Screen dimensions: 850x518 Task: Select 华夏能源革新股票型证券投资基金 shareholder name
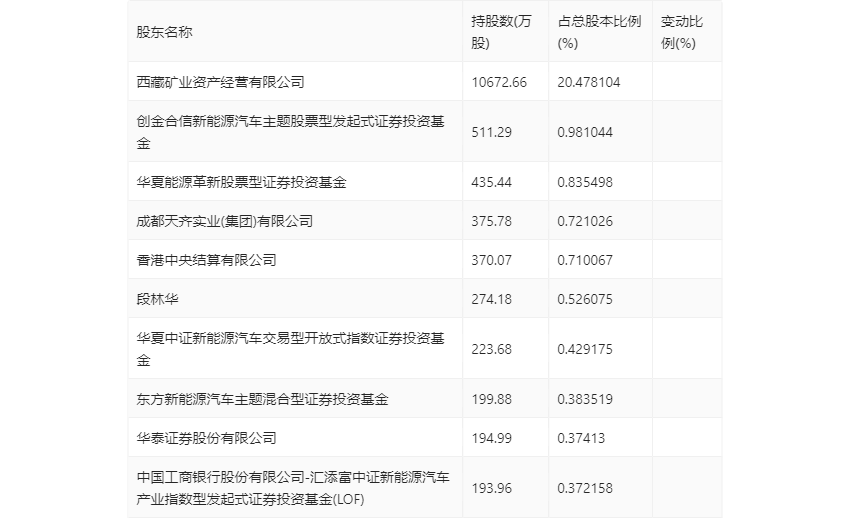click(241, 182)
